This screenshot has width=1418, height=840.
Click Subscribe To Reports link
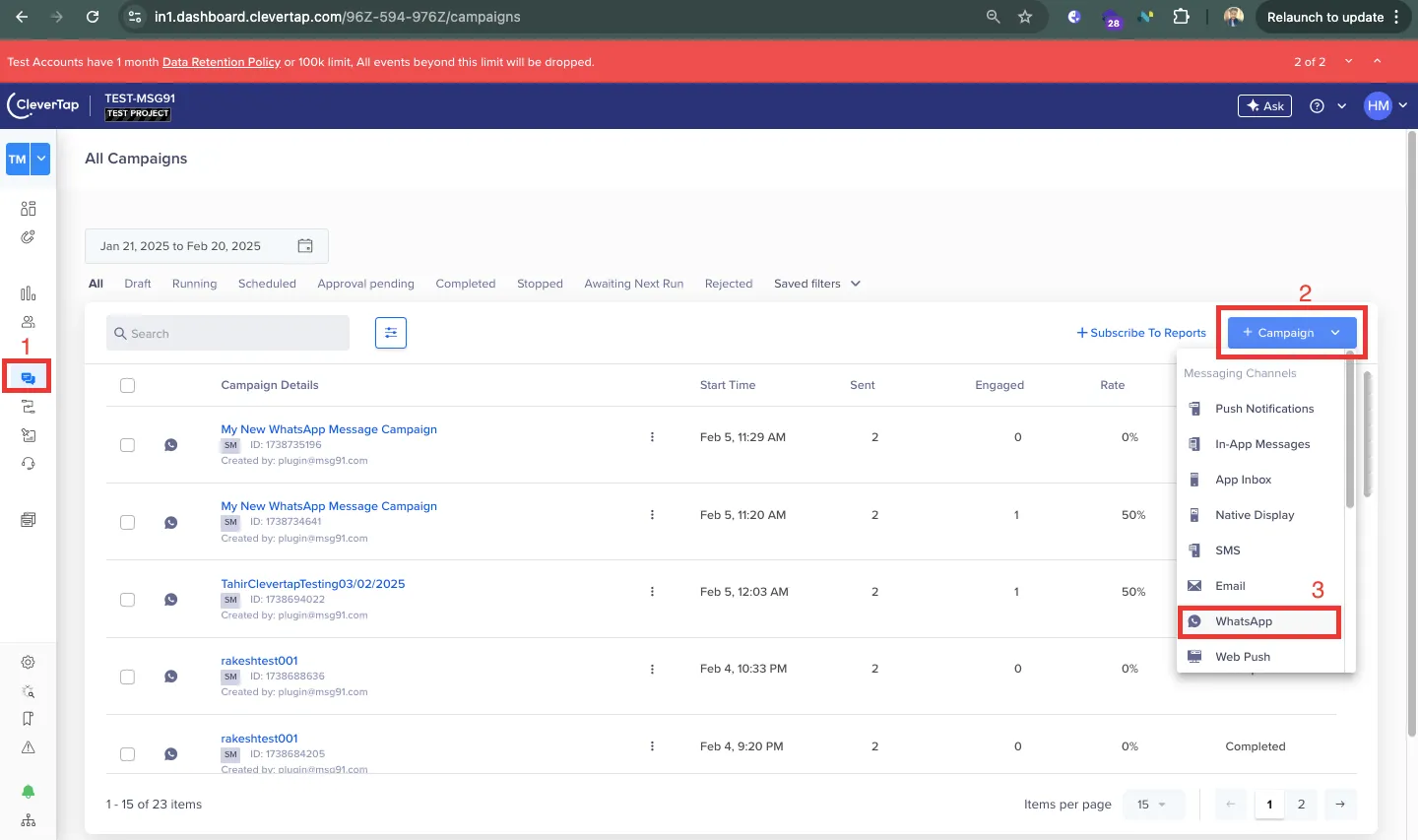click(x=1141, y=333)
